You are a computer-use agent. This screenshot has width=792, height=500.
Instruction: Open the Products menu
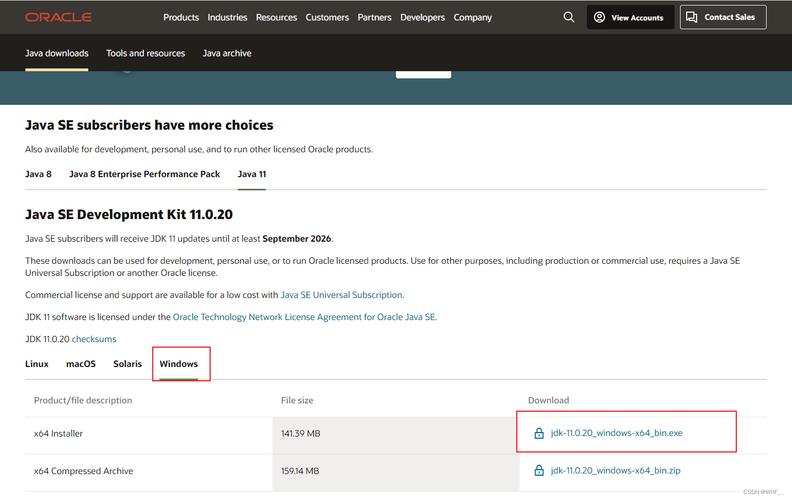pos(181,17)
